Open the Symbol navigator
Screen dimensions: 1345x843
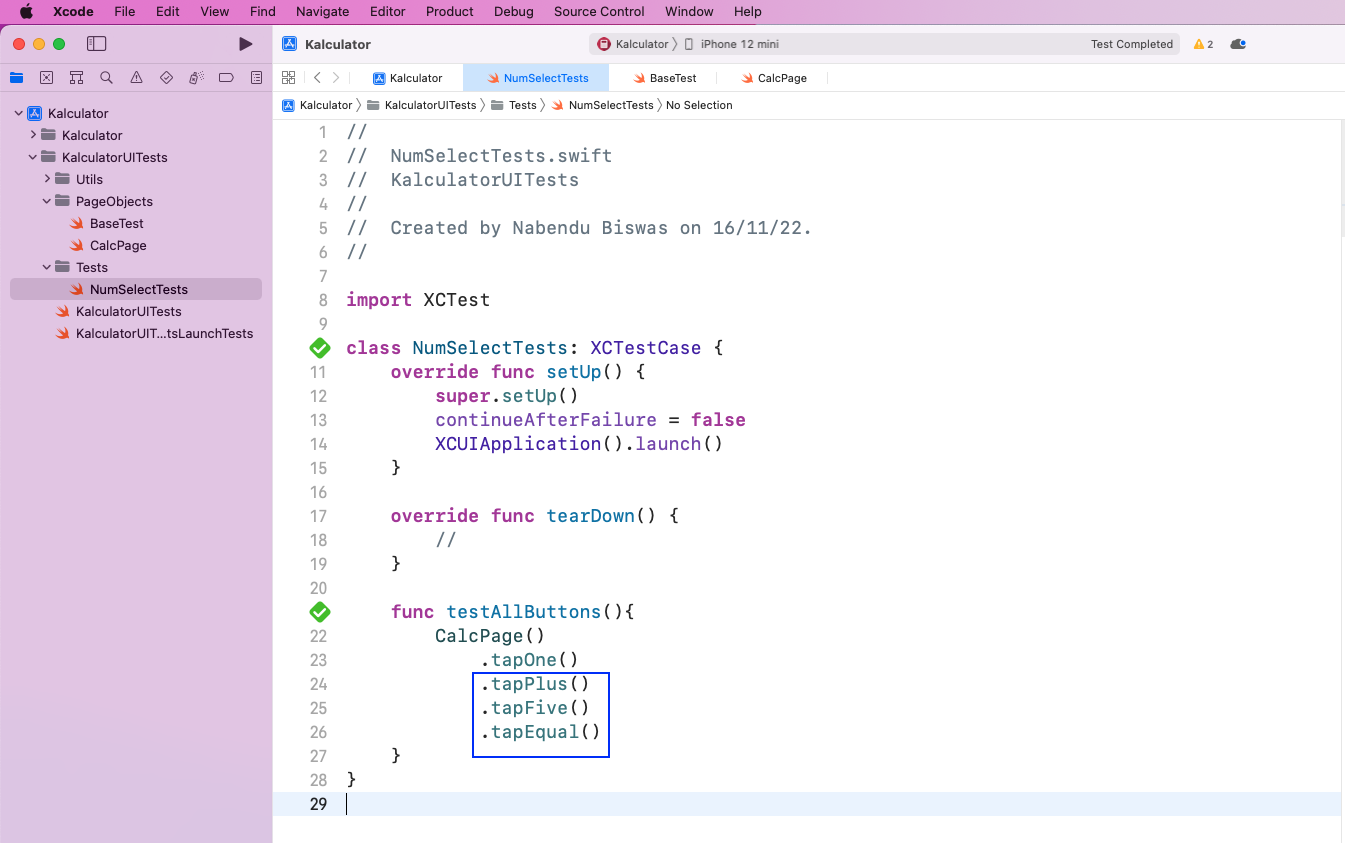[x=76, y=78]
